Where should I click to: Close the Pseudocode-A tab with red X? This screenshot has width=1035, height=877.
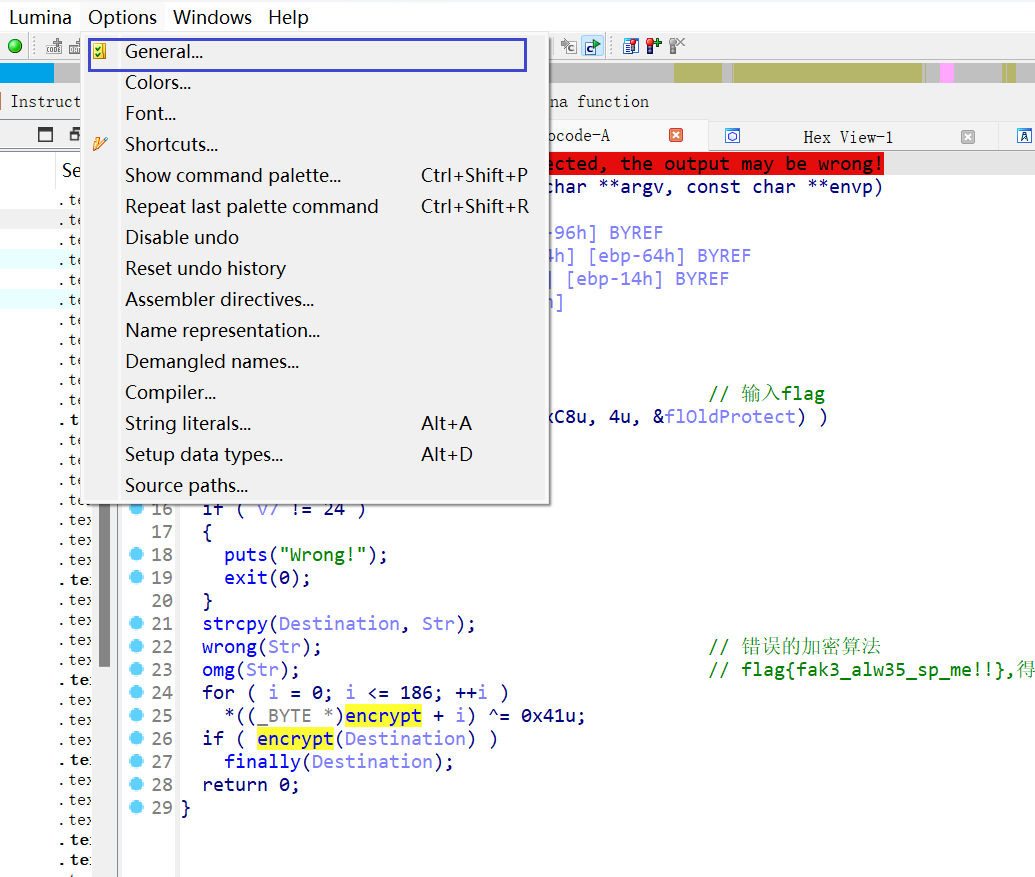tap(676, 136)
